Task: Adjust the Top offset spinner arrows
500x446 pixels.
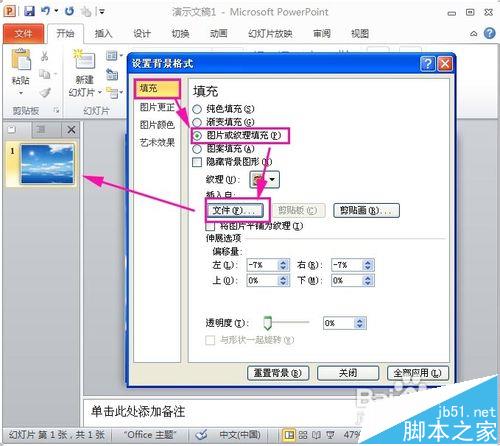Action: [x=283, y=280]
